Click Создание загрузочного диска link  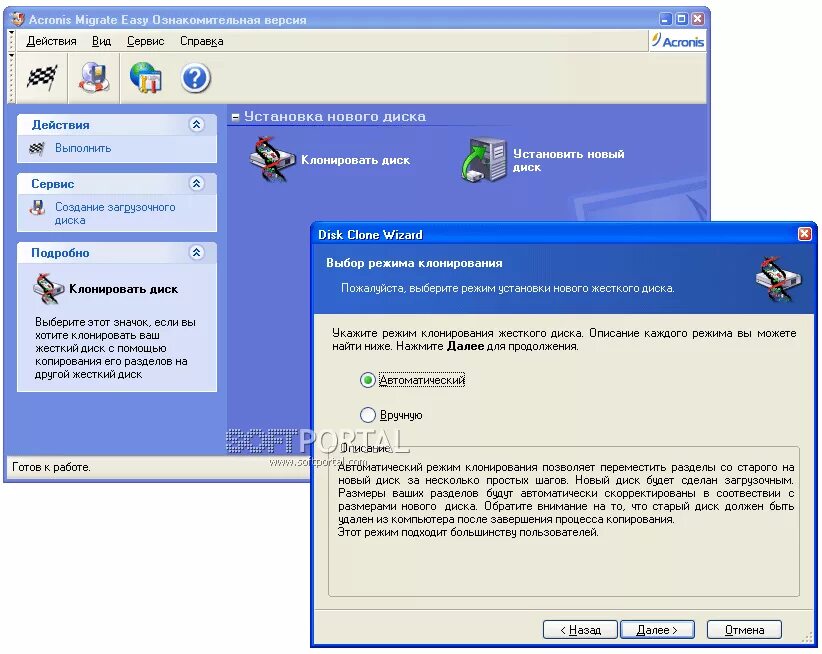(x=115, y=214)
